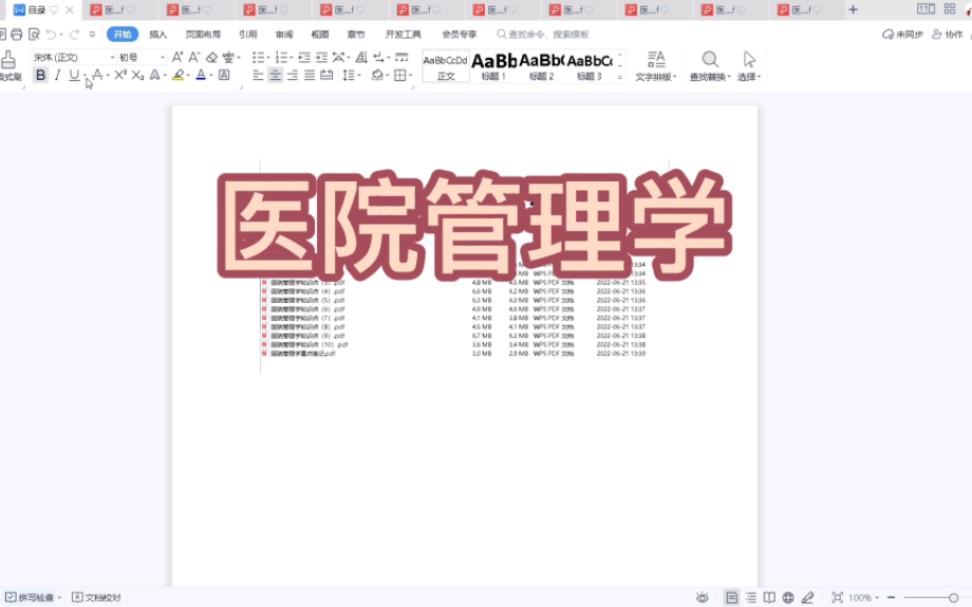Click the center alignment icon
The height and width of the screenshot is (607, 972).
point(276,75)
